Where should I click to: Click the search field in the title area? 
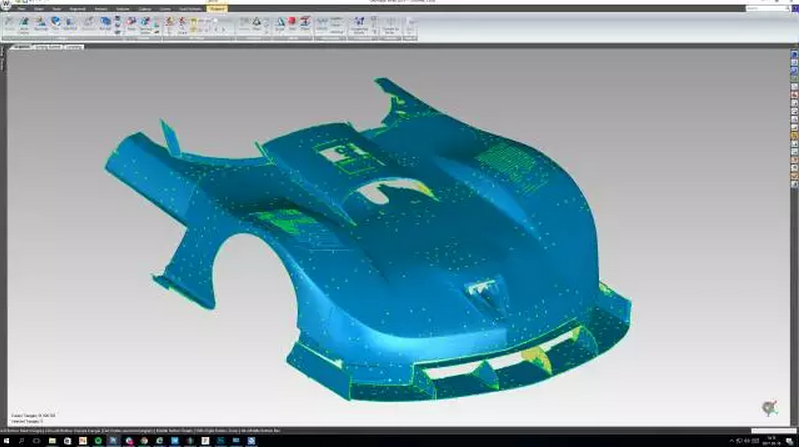(757, 9)
